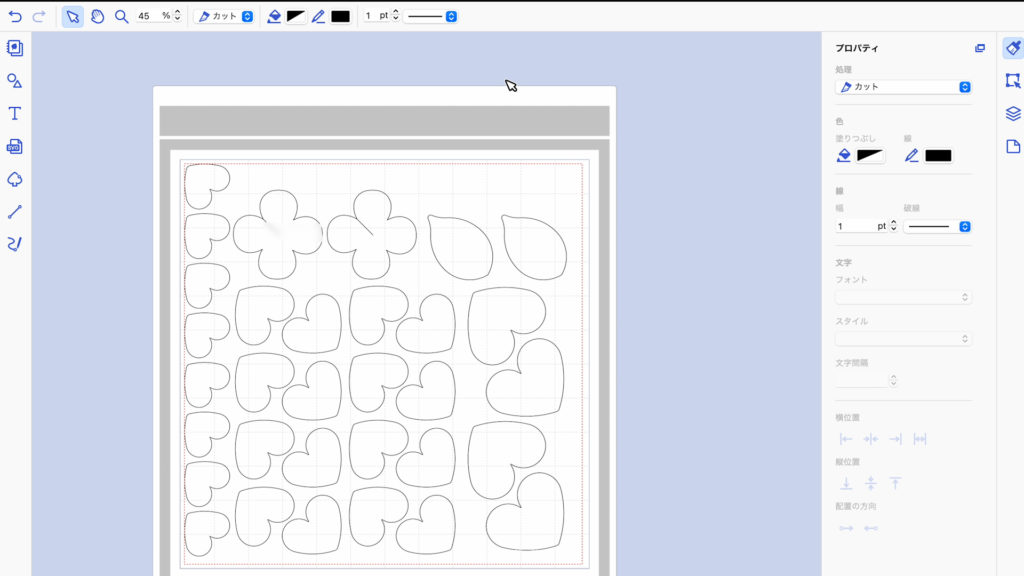Choose the freehand curve drawing tool
This screenshot has height=576, width=1024.
[x=14, y=244]
